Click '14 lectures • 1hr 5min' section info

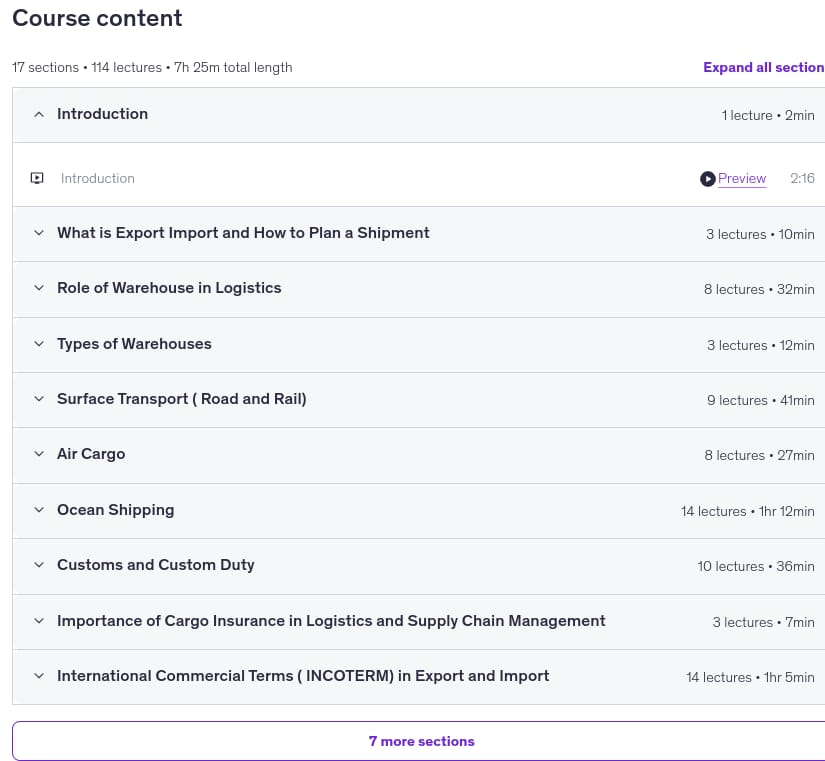[750, 677]
